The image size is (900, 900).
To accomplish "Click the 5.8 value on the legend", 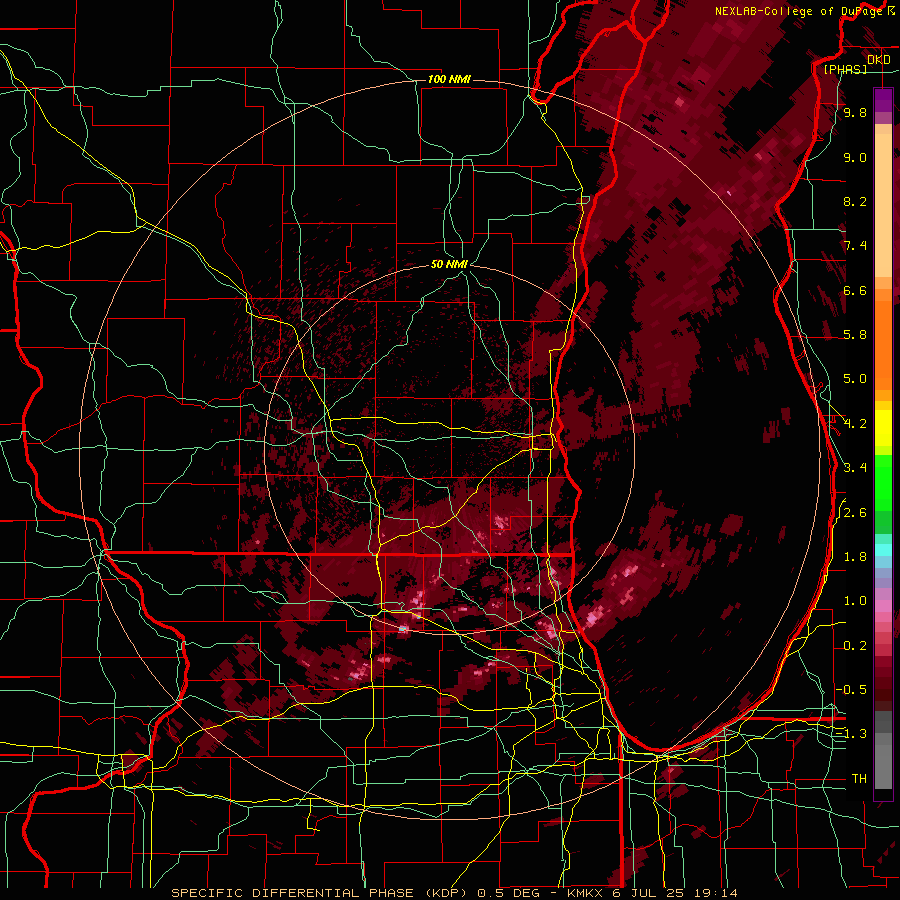I will (855, 335).
